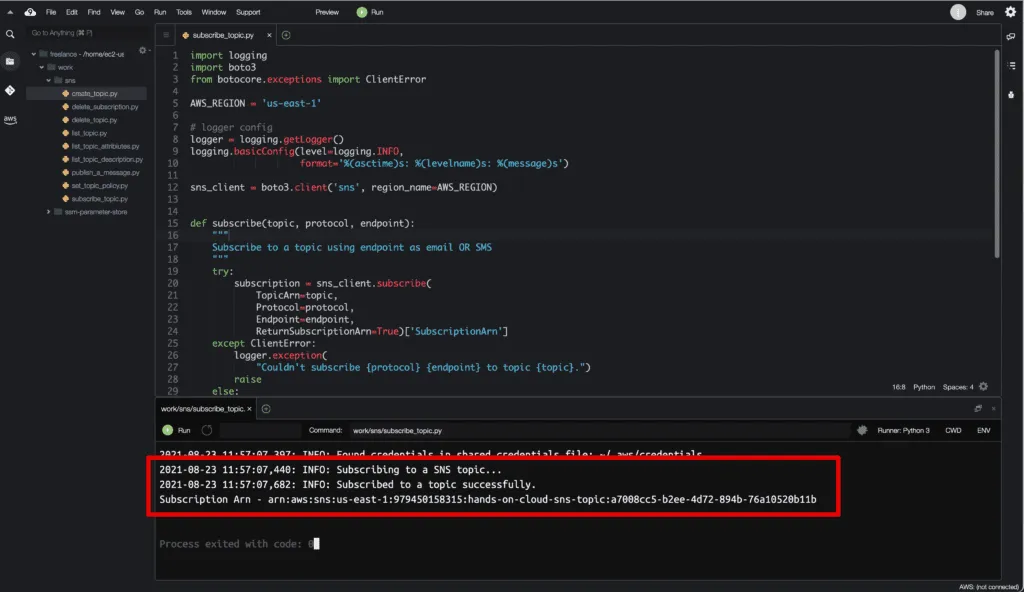Click the debug bug icon in runner bar
This screenshot has width=1024, height=592.
pos(862,430)
